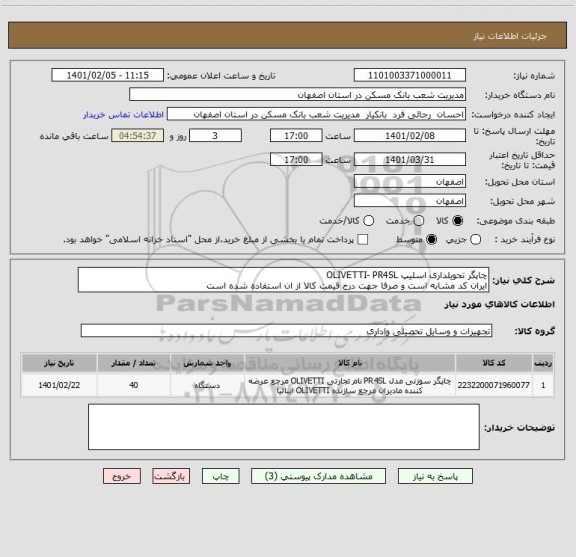Click the پاسخ به نیاز button
This screenshot has width=576, height=557.
(x=435, y=476)
